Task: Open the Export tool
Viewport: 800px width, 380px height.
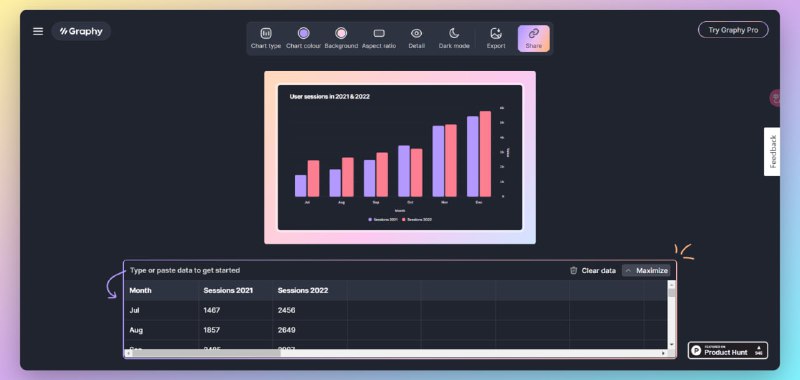Action: pyautogui.click(x=496, y=38)
